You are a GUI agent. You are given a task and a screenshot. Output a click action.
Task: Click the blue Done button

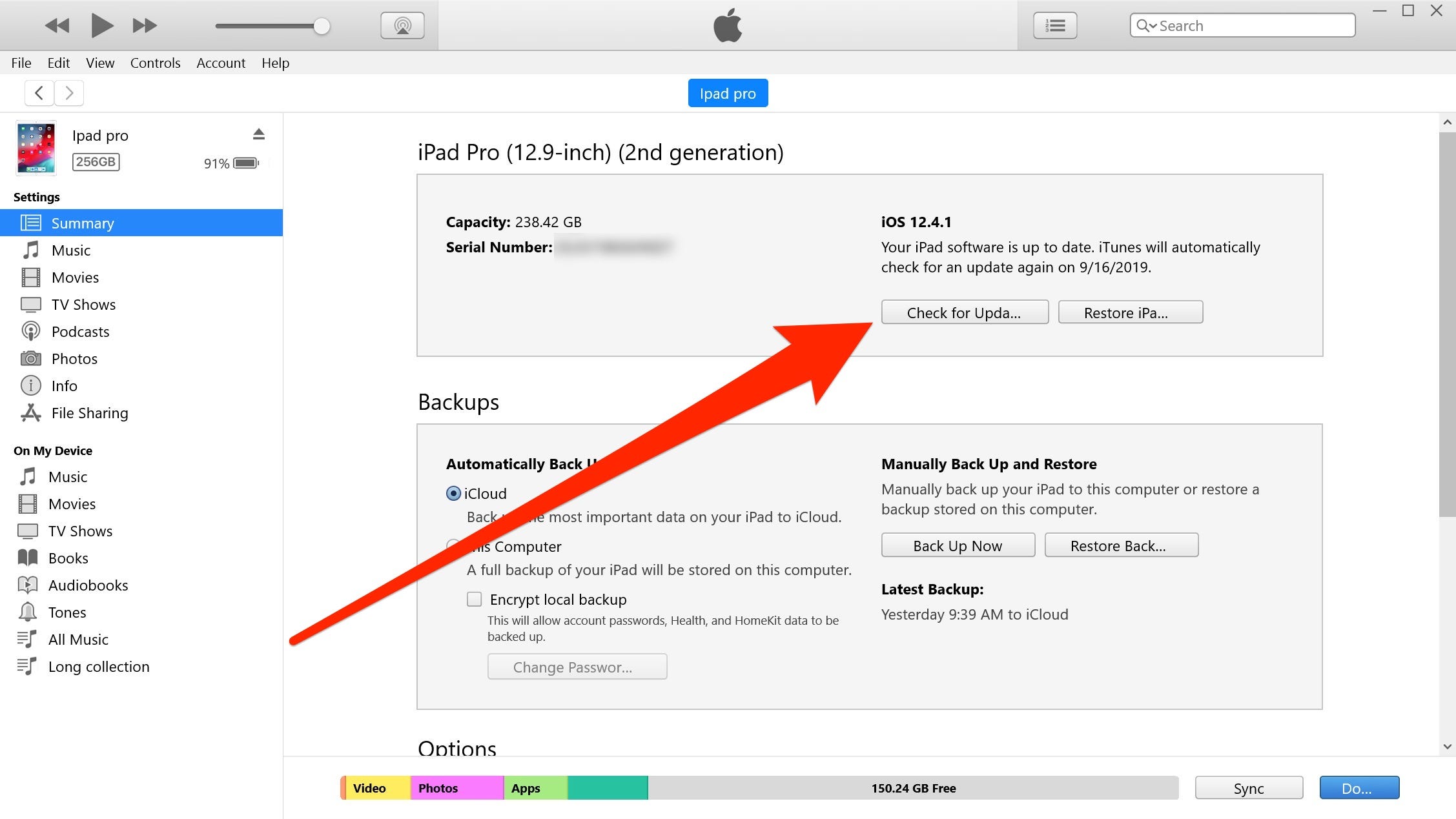point(1360,788)
